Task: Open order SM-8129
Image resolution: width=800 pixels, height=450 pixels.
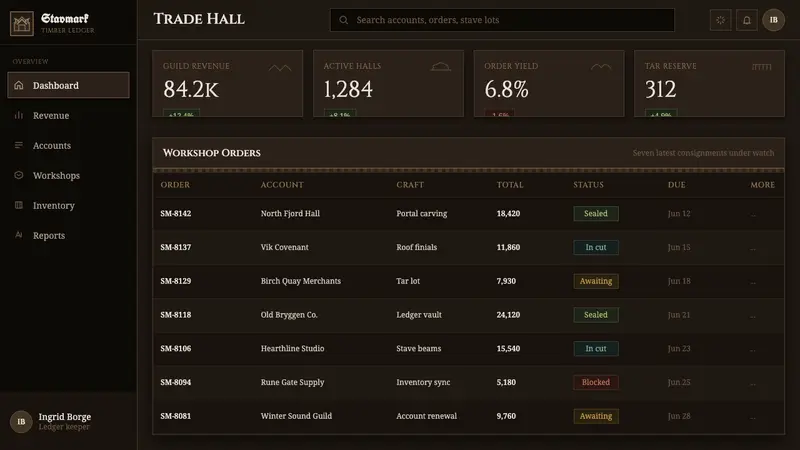Action: point(176,281)
